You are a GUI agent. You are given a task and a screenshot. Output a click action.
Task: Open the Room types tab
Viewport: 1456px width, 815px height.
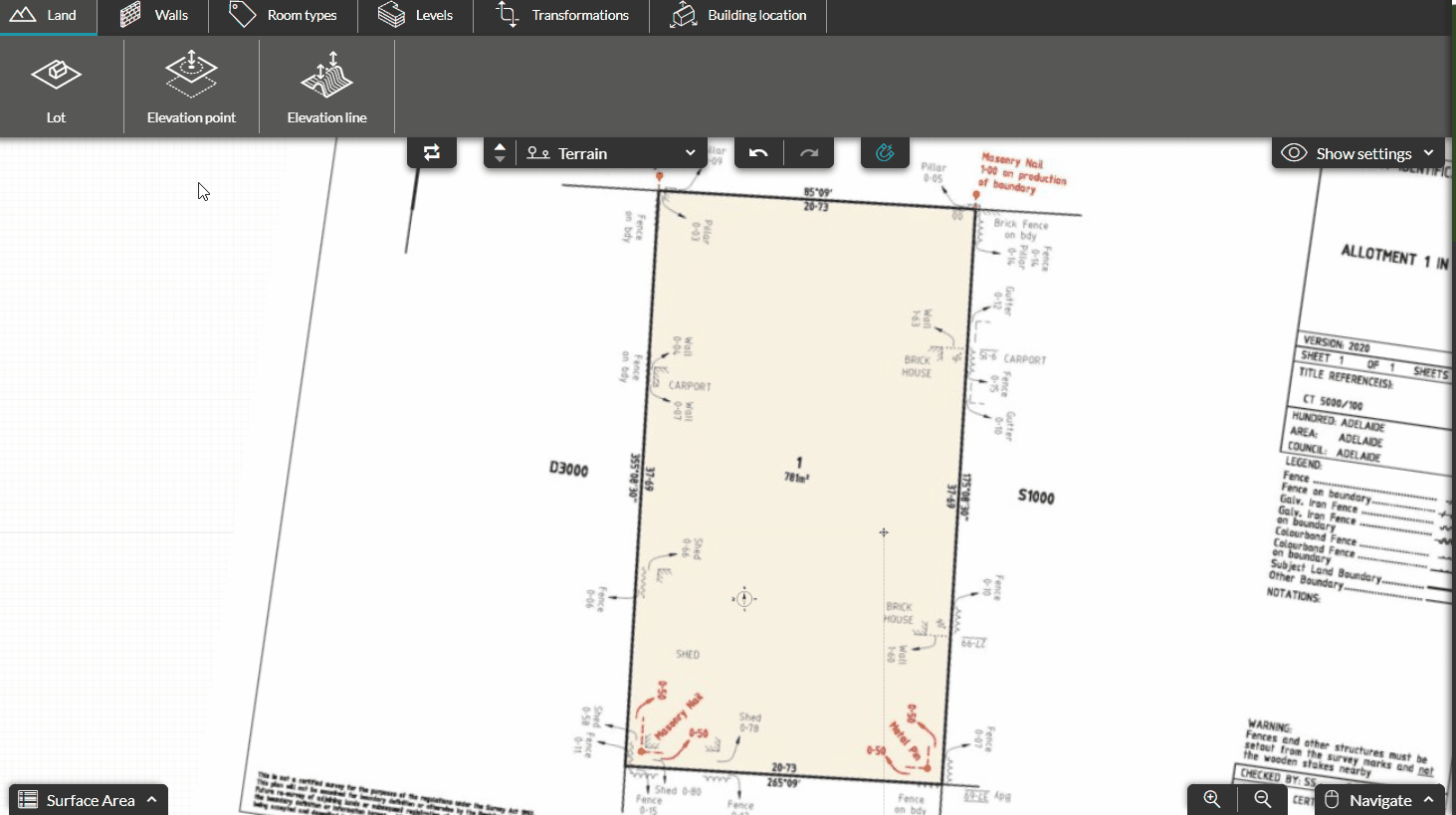284,15
